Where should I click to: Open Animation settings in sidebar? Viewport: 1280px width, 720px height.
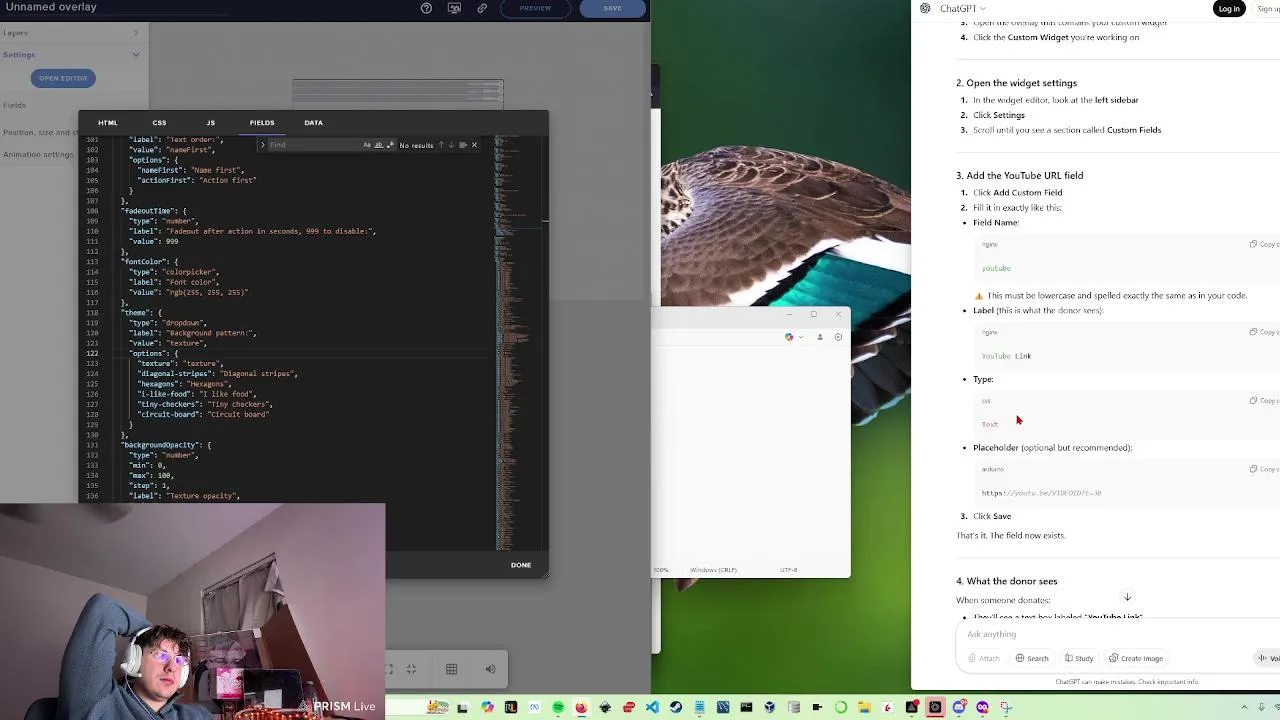tap(38, 155)
